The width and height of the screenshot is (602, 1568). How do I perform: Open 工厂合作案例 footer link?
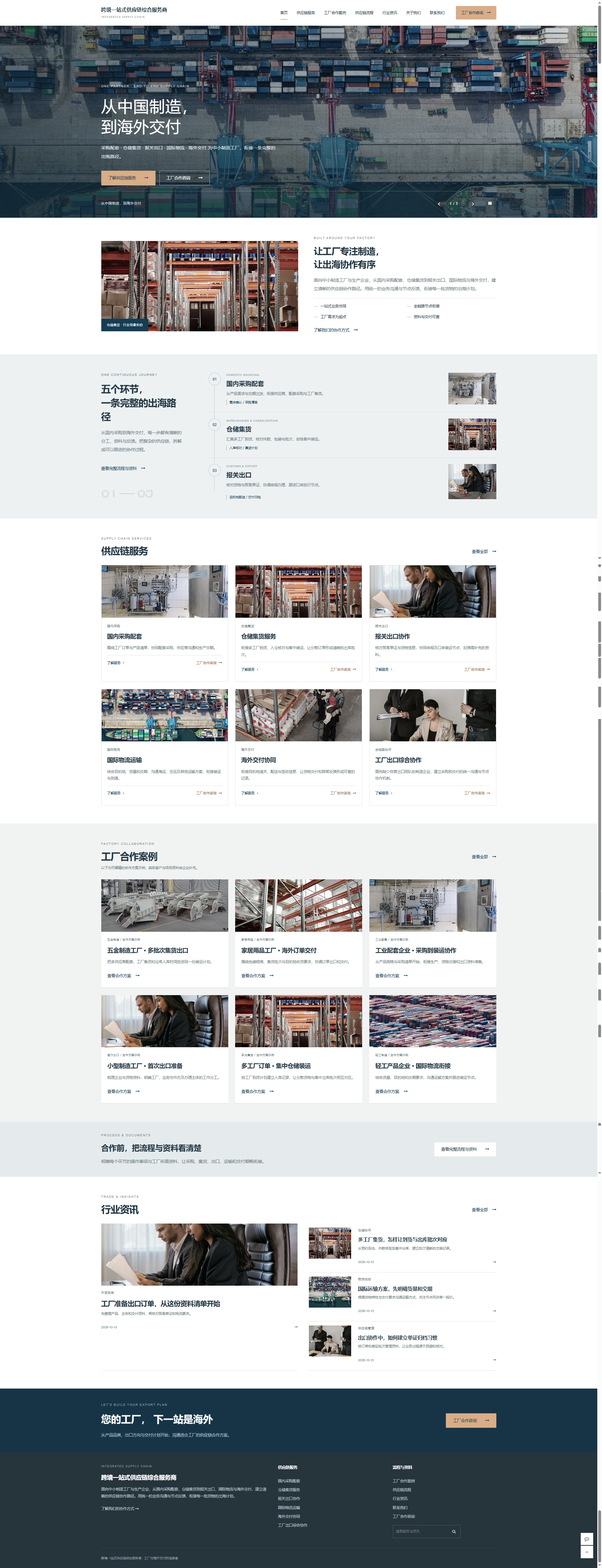404,1481
